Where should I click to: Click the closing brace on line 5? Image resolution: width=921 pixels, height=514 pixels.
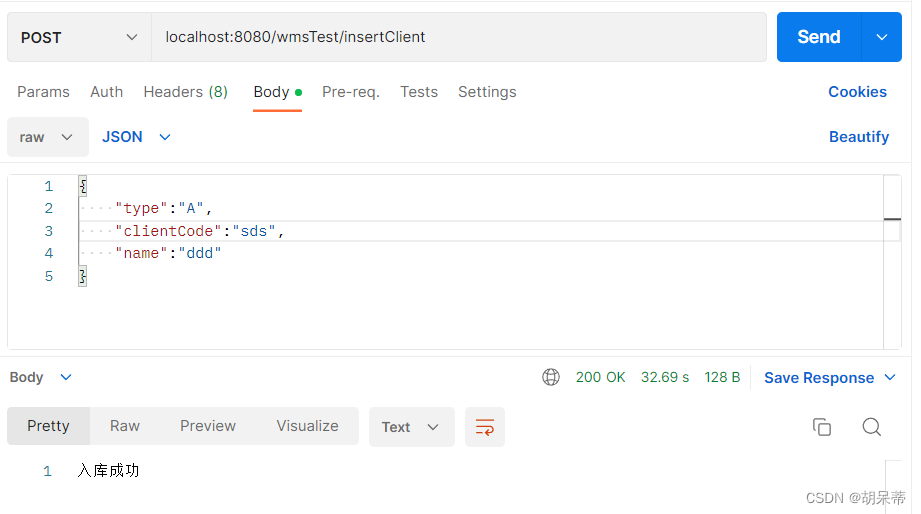82,276
